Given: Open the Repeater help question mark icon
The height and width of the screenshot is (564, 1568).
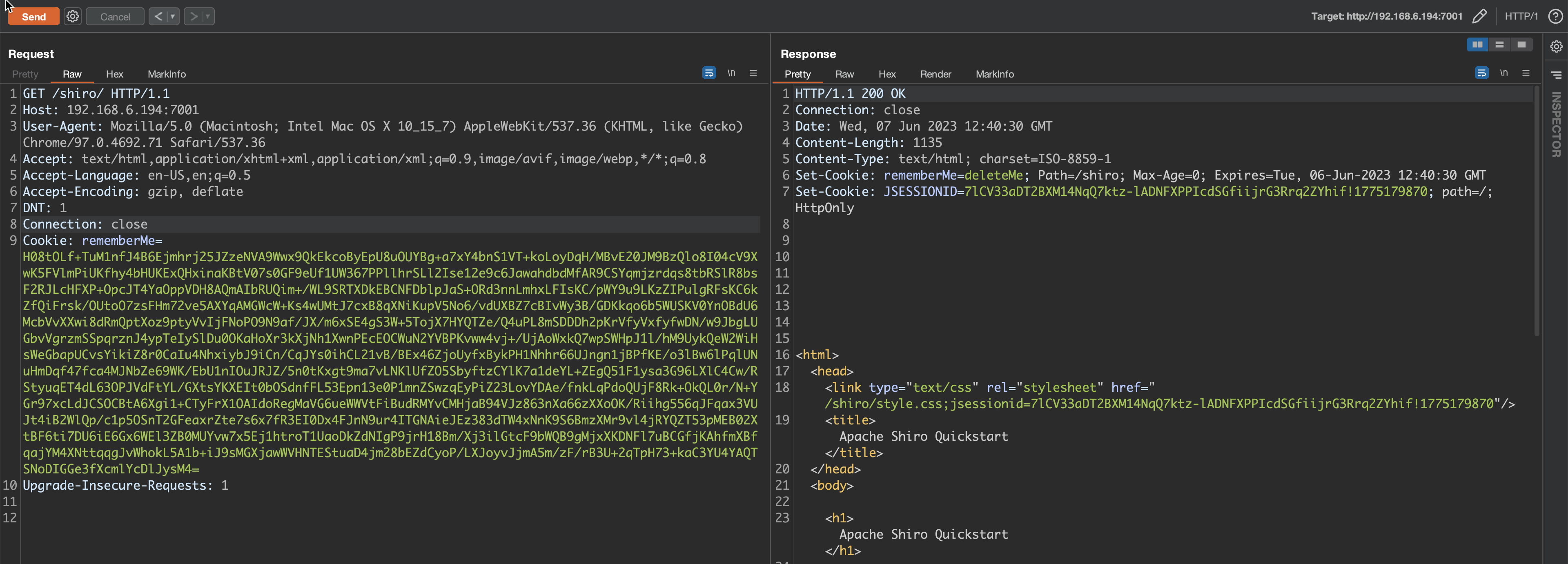Looking at the screenshot, I should click(x=1555, y=16).
